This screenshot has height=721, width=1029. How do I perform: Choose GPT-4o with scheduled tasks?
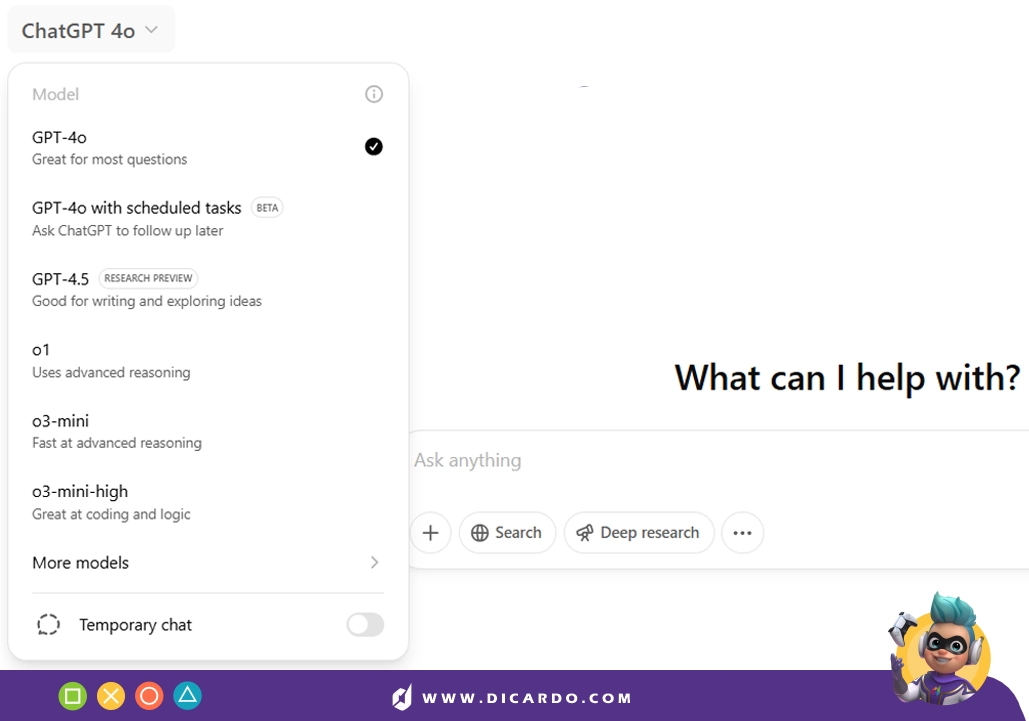click(x=208, y=218)
